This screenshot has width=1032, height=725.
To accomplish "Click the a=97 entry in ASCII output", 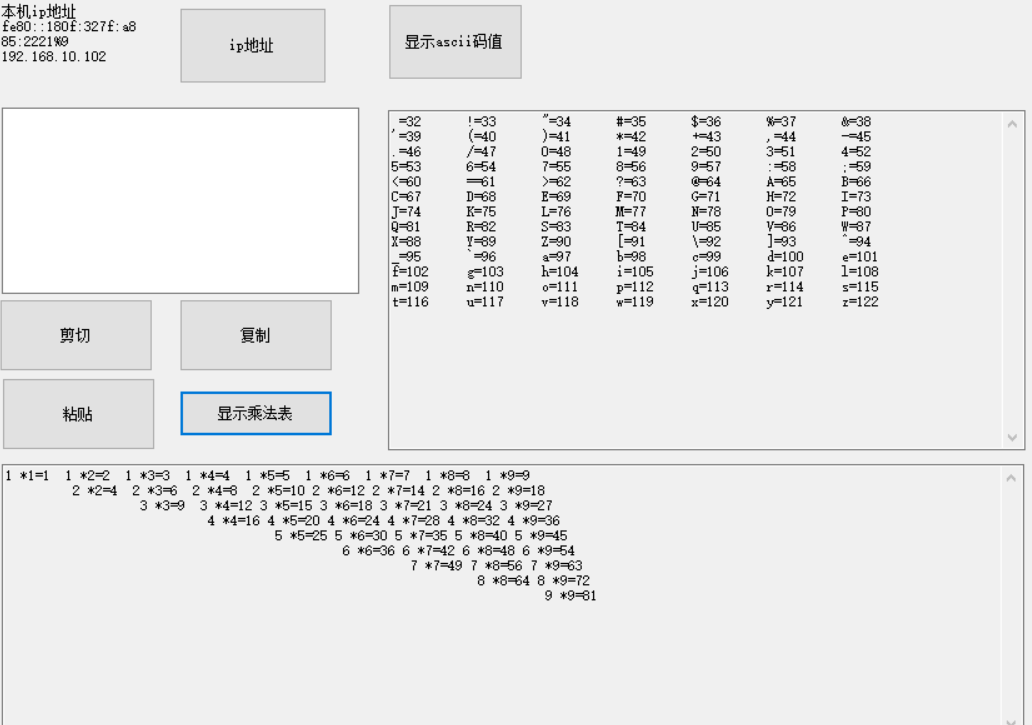I will [557, 257].
